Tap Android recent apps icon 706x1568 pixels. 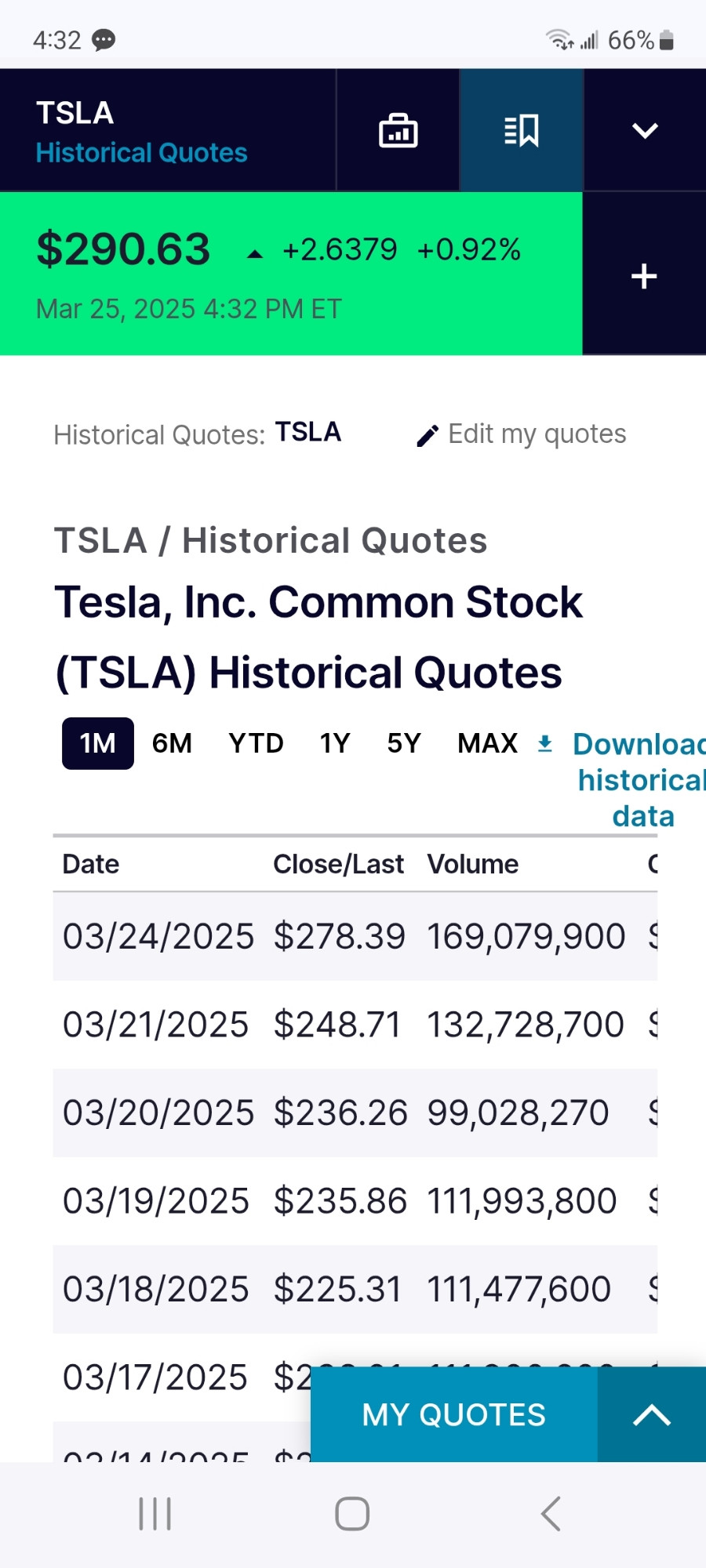point(155,1513)
